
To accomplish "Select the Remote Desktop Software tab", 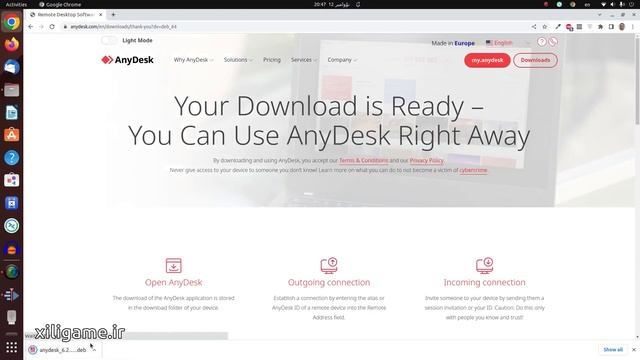I will click(65, 14).
